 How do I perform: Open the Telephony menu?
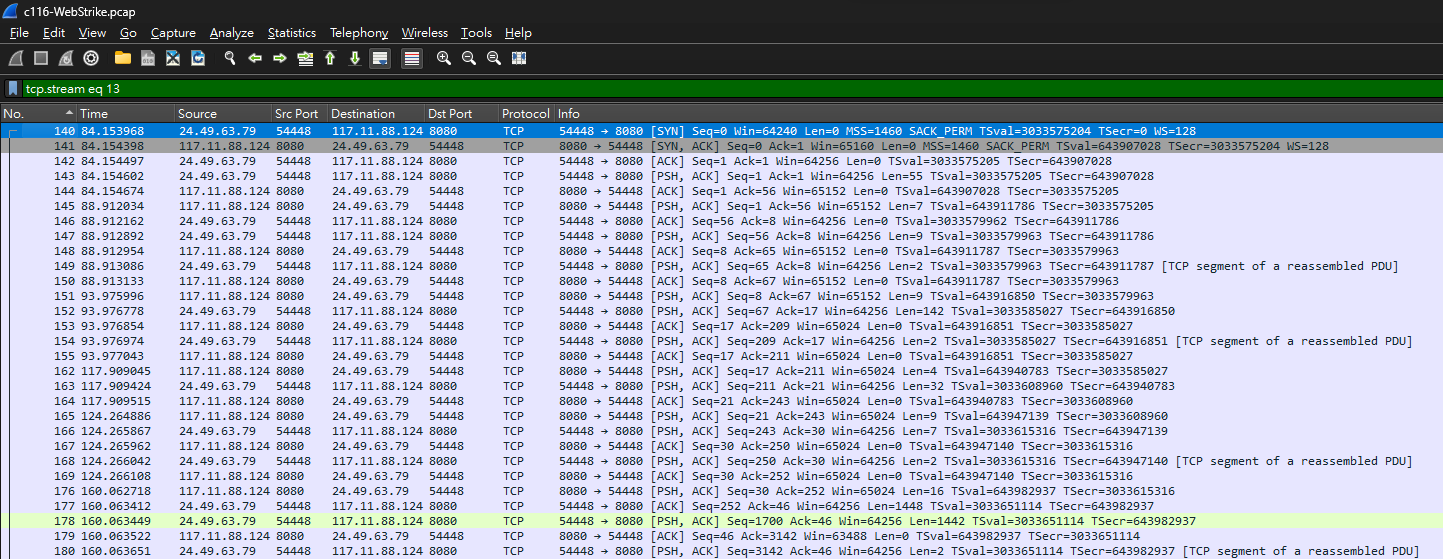pos(359,33)
